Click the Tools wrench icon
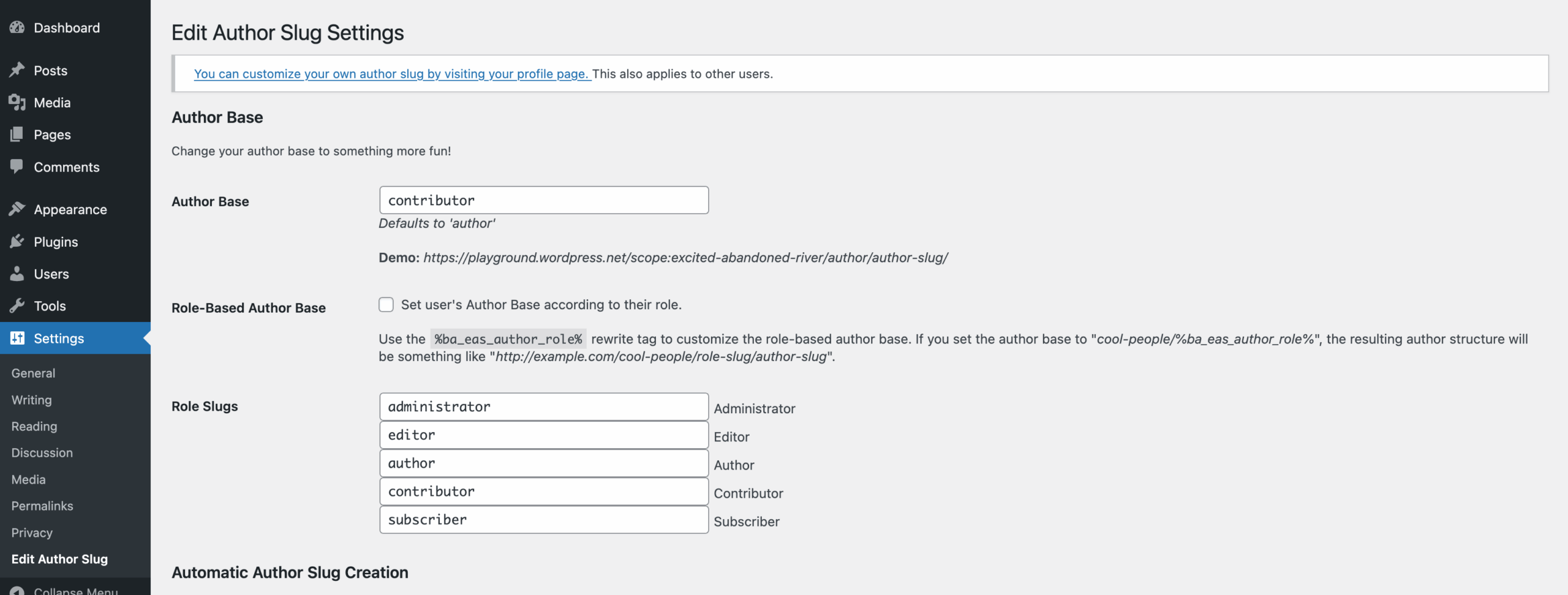 click(17, 305)
